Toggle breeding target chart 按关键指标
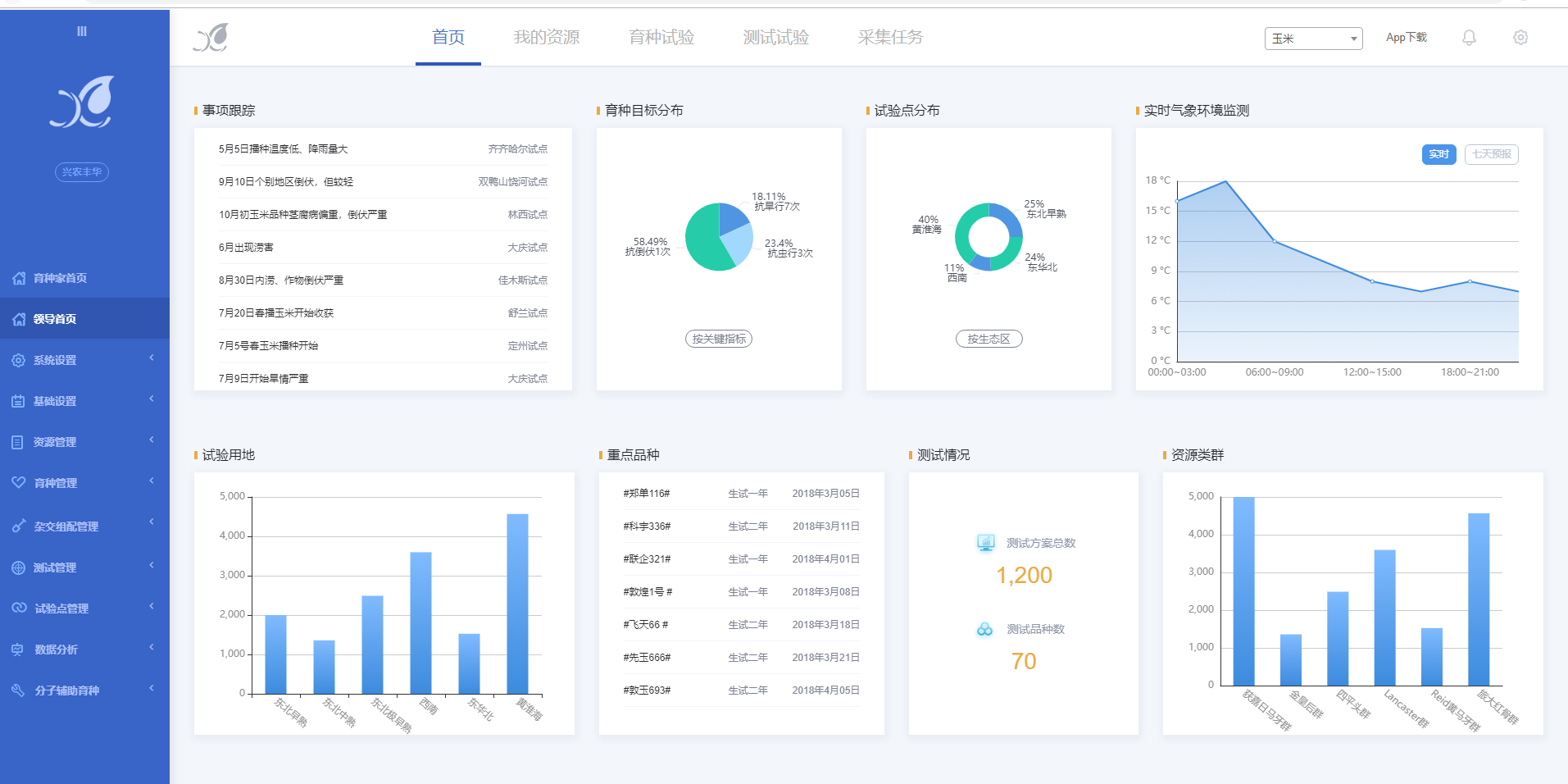Image resolution: width=1568 pixels, height=784 pixels. [718, 339]
